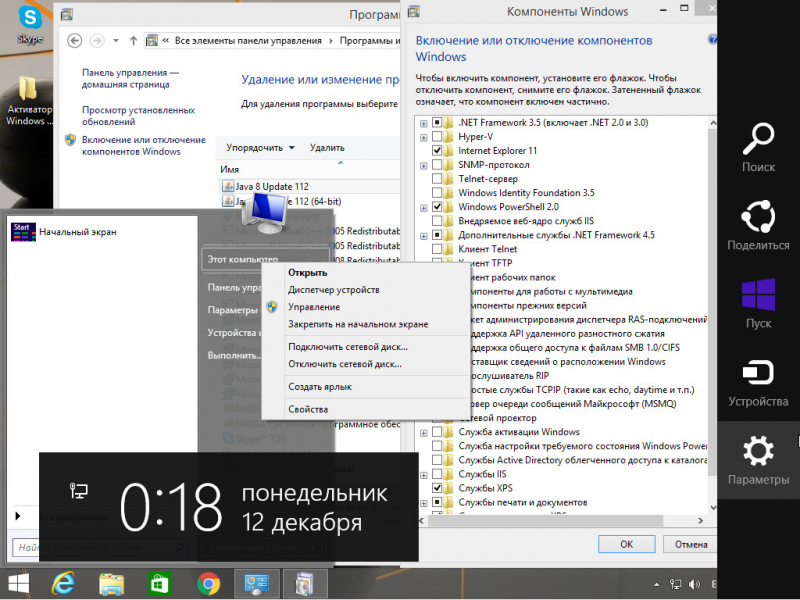Show hidden tray icons arrow
The height and width of the screenshot is (600, 800).
pos(656,585)
